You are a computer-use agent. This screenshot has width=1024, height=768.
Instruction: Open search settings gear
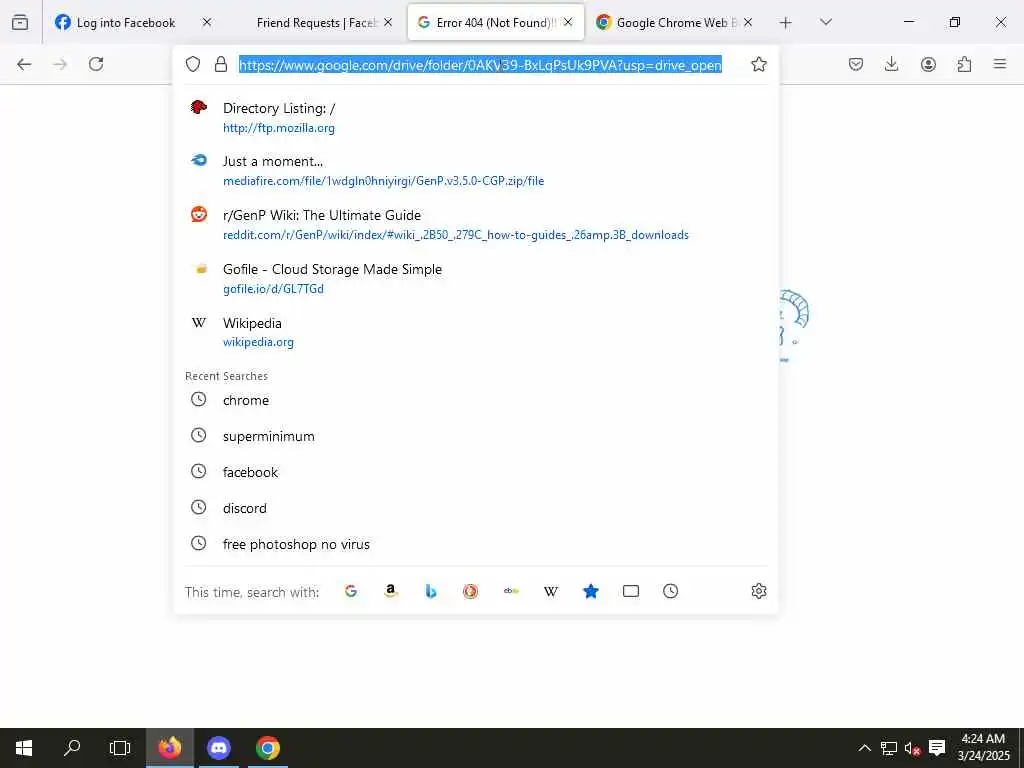[x=758, y=591]
